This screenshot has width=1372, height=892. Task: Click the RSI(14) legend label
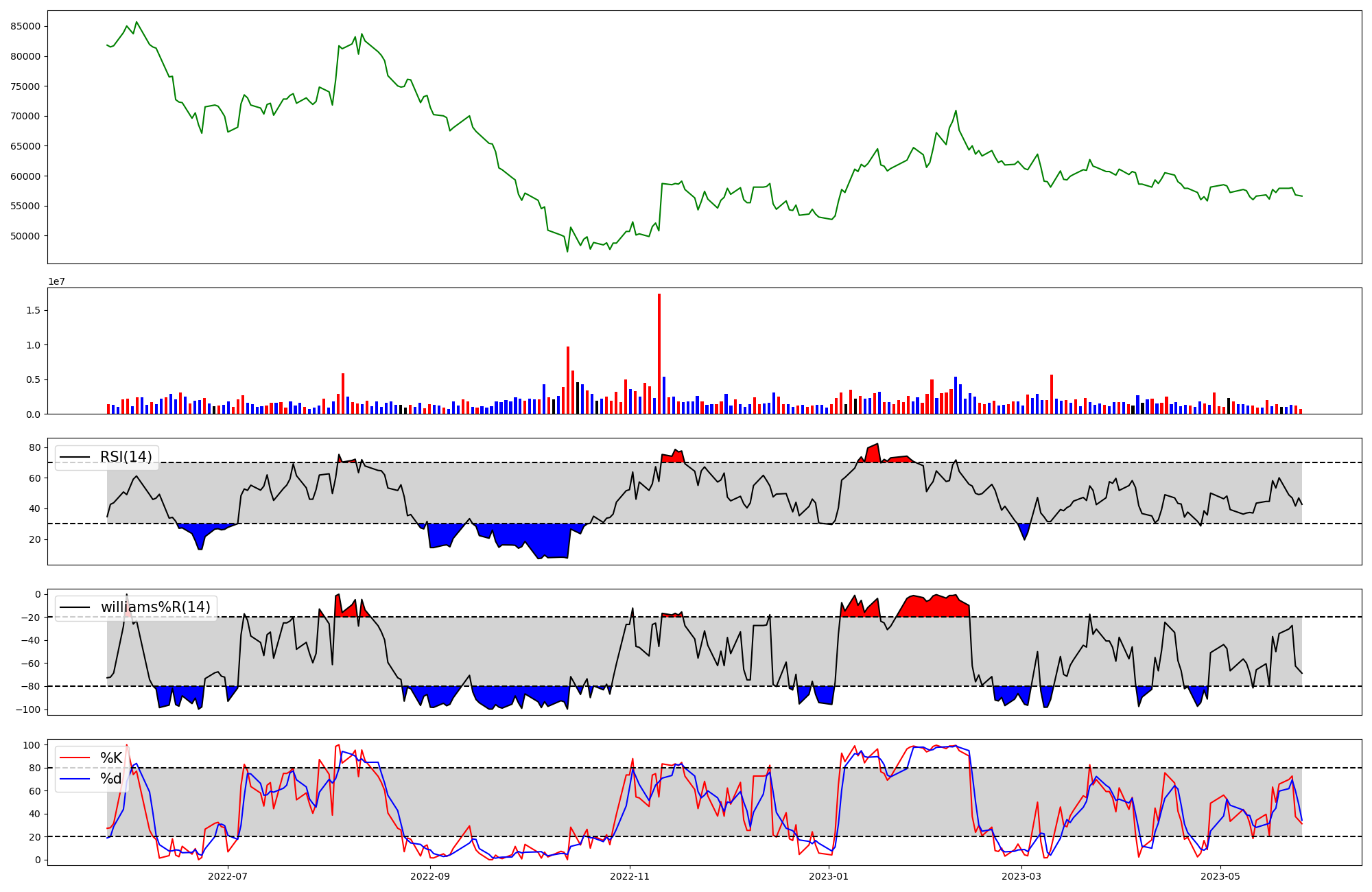click(126, 457)
